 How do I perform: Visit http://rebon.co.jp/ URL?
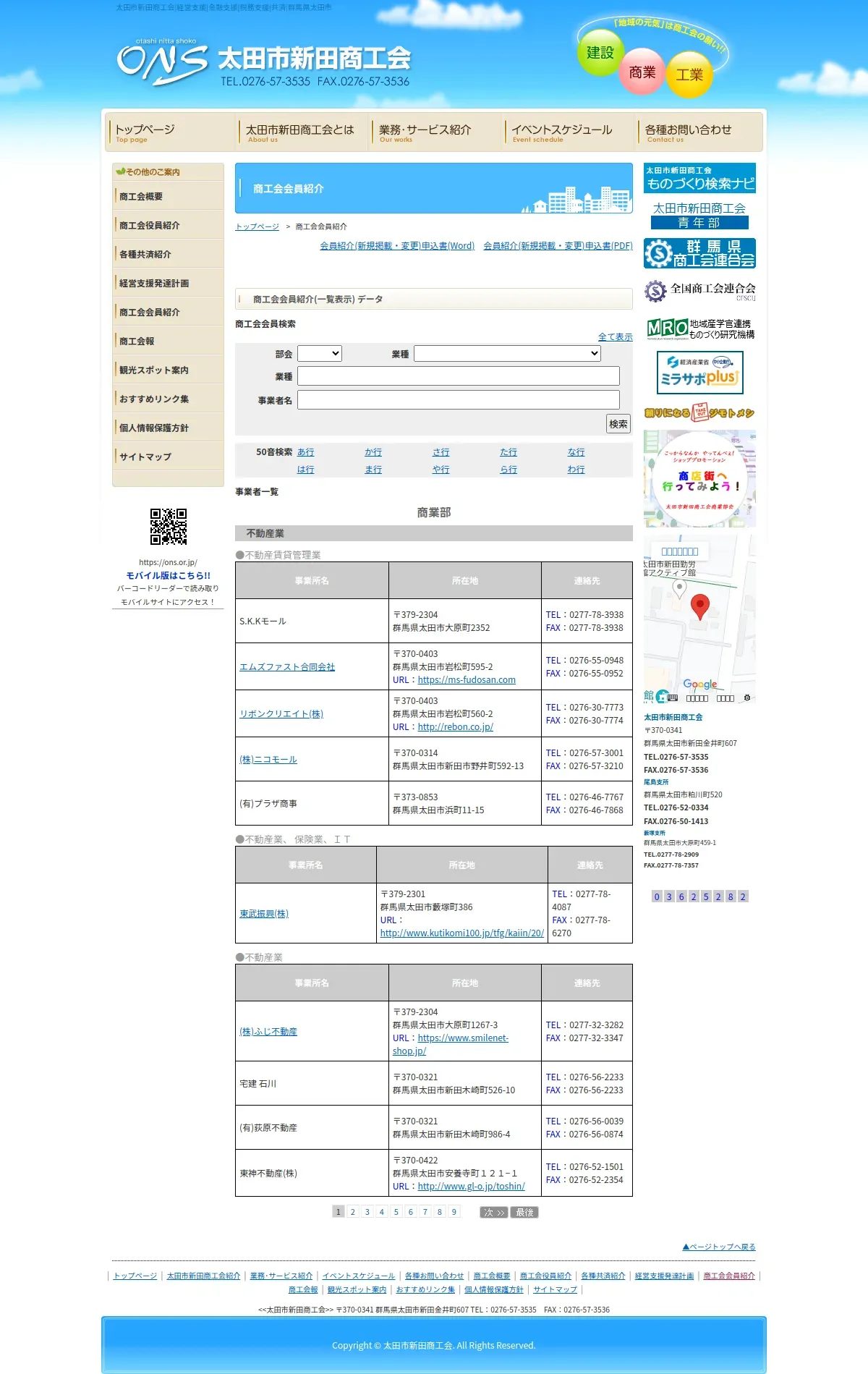455,727
